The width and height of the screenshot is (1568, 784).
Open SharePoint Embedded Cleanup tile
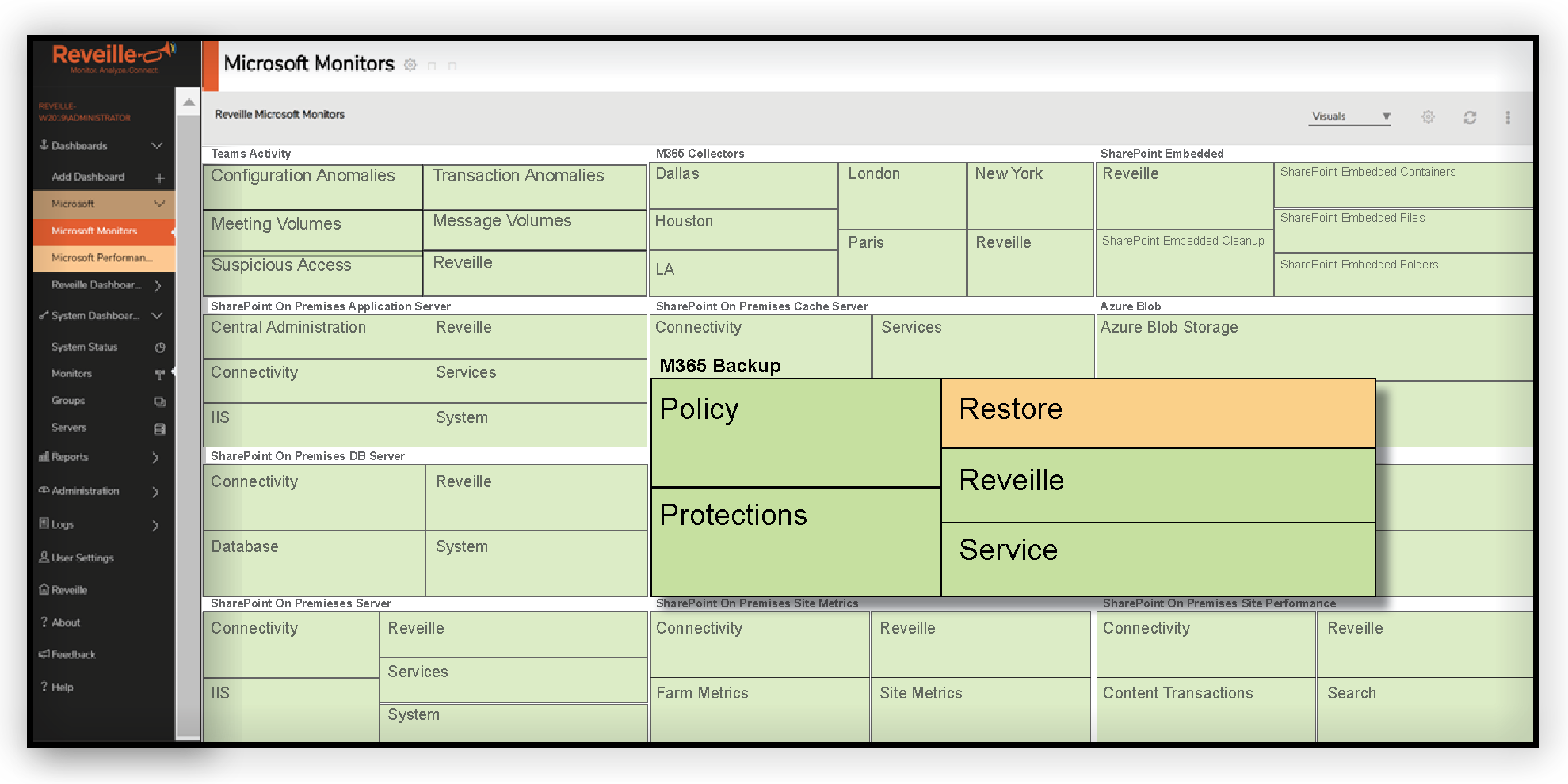(1185, 264)
